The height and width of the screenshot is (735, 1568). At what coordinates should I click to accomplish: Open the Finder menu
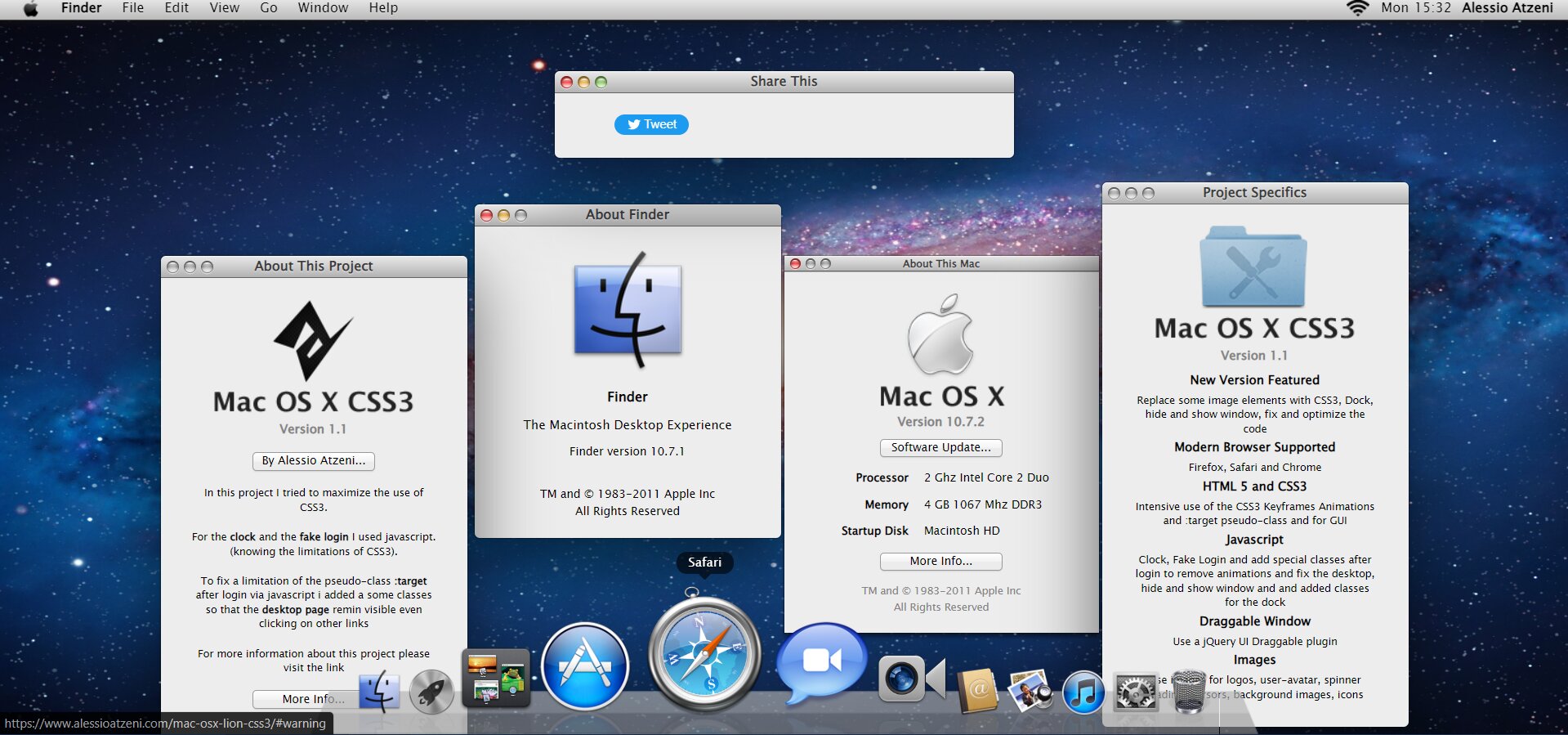point(82,8)
